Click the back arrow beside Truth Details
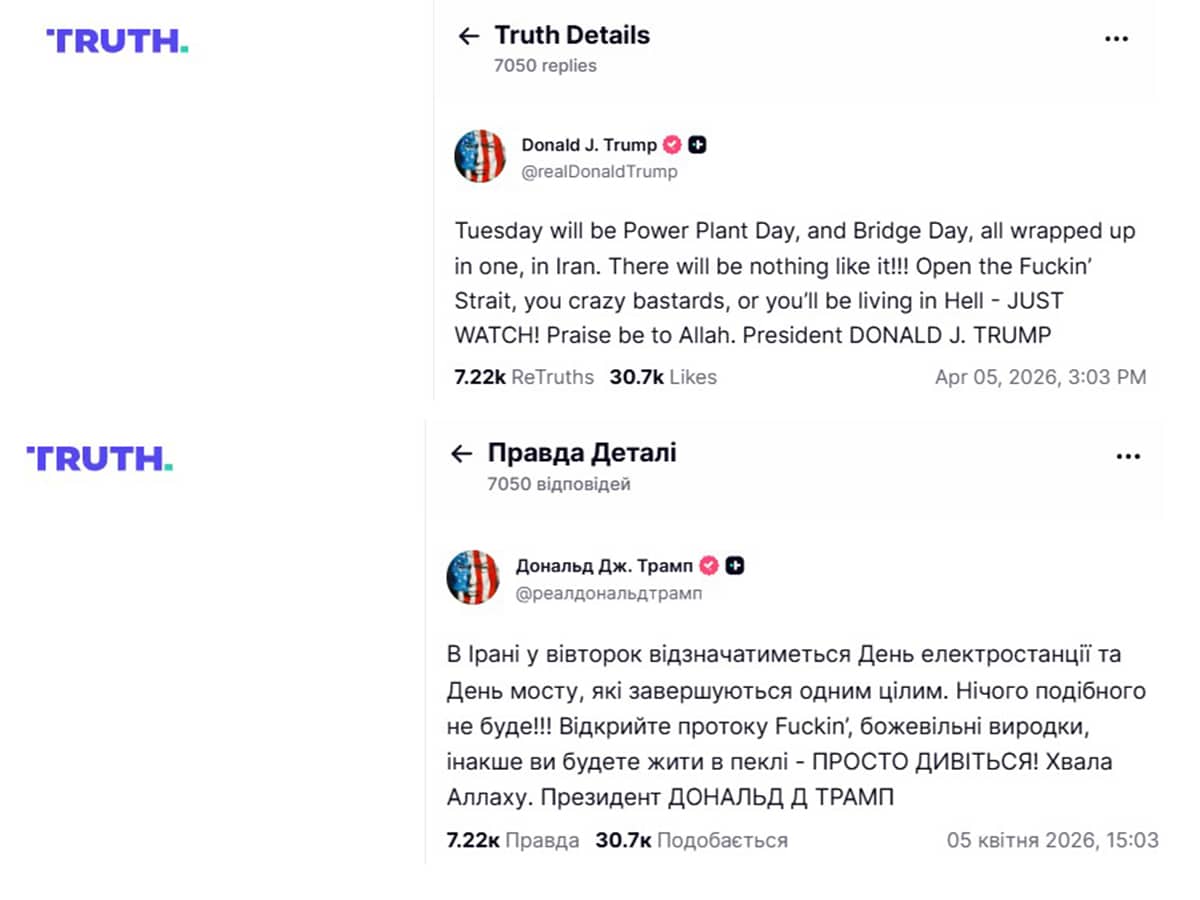This screenshot has height=900, width=1200. 468,37
